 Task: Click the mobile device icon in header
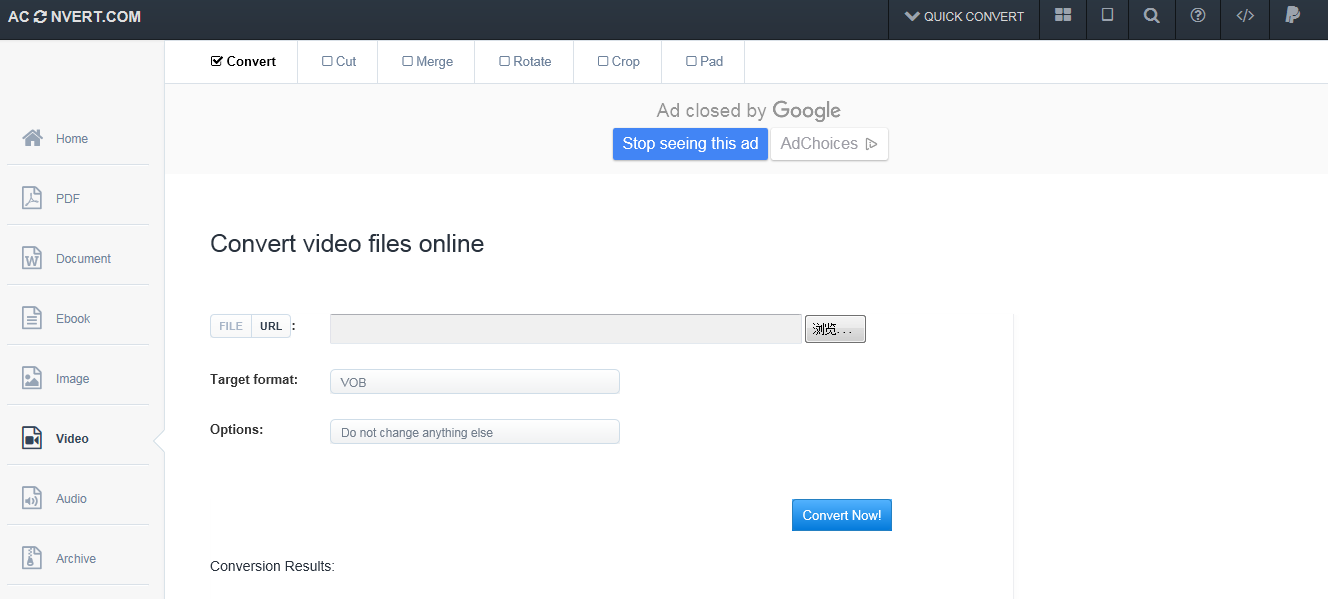1107,16
